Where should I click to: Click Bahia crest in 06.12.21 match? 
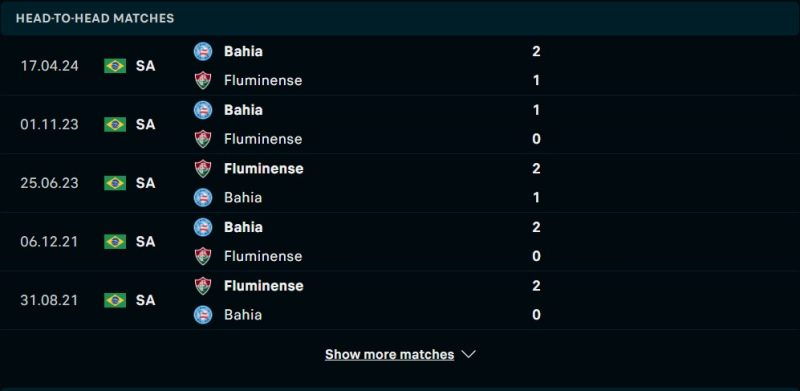tap(203, 227)
